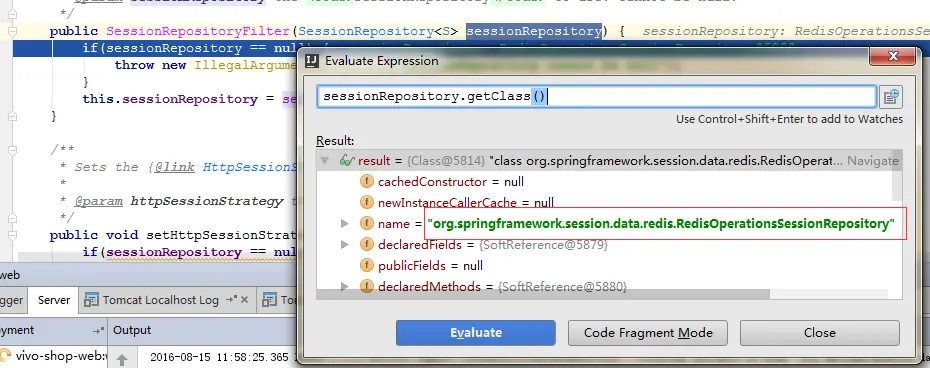
Task: Expand the name field node
Action: [x=345, y=224]
